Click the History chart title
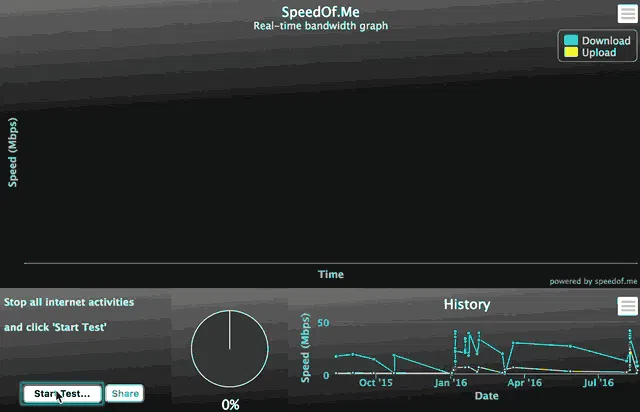 467,304
